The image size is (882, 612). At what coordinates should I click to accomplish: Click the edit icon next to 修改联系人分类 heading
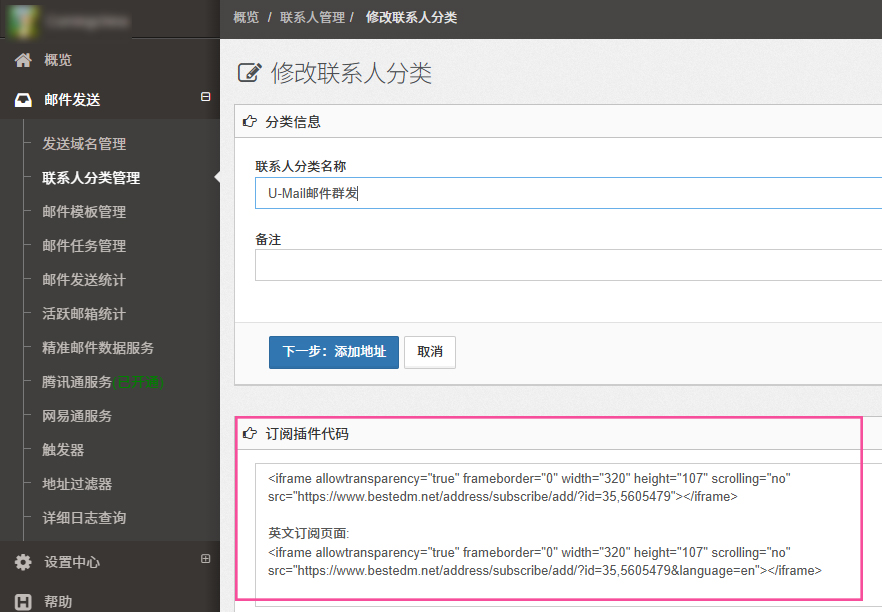coord(249,73)
